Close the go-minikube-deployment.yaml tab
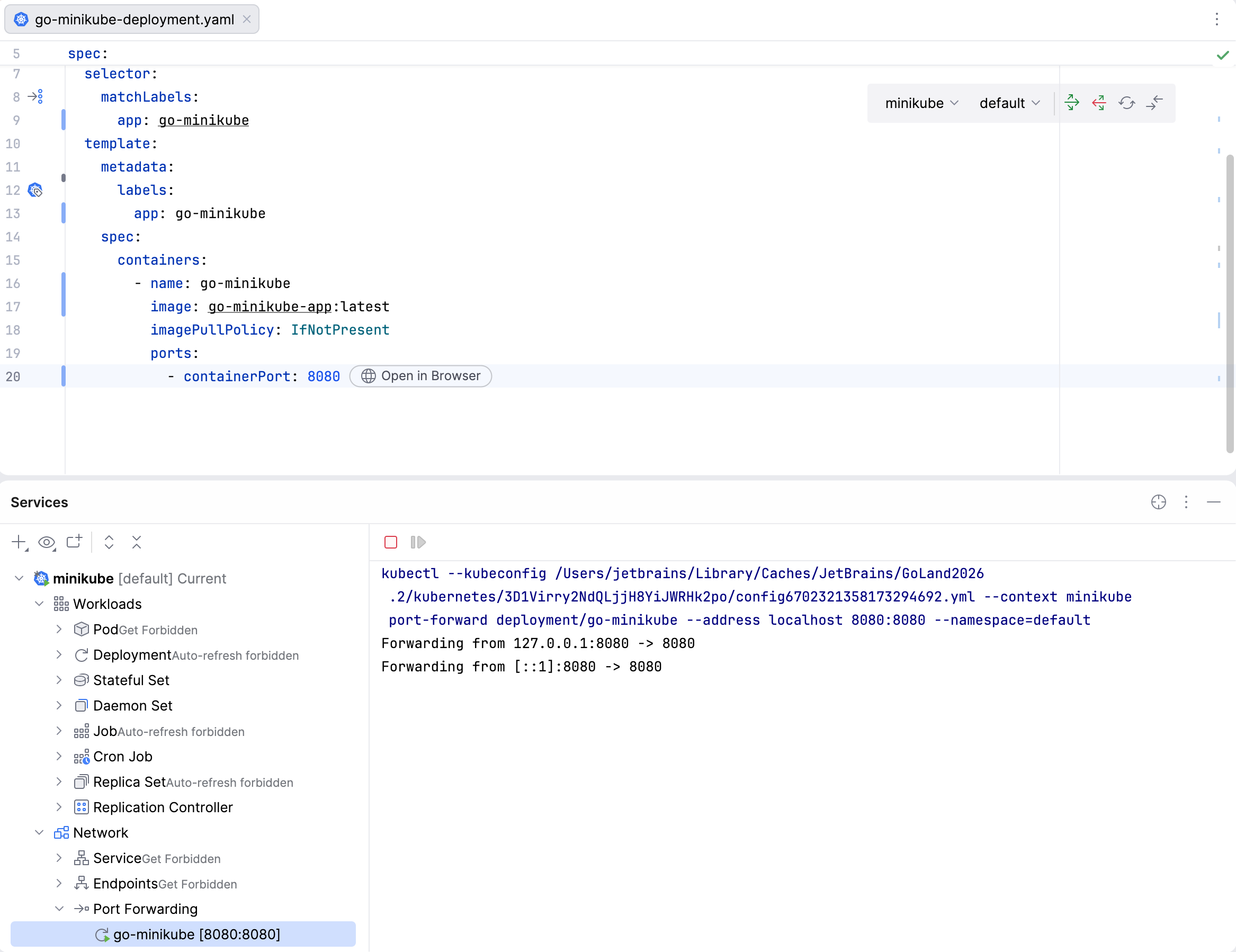Screen dimensions: 1236x952 247,19
